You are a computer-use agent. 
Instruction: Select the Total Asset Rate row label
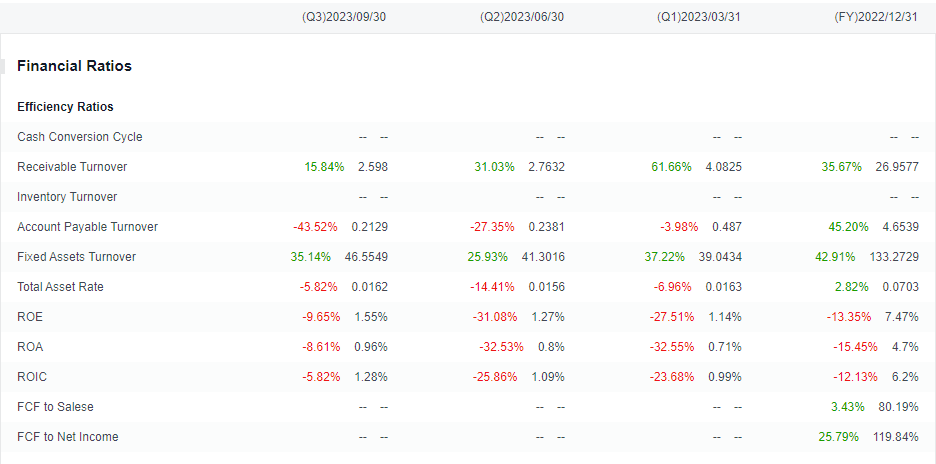[60, 287]
